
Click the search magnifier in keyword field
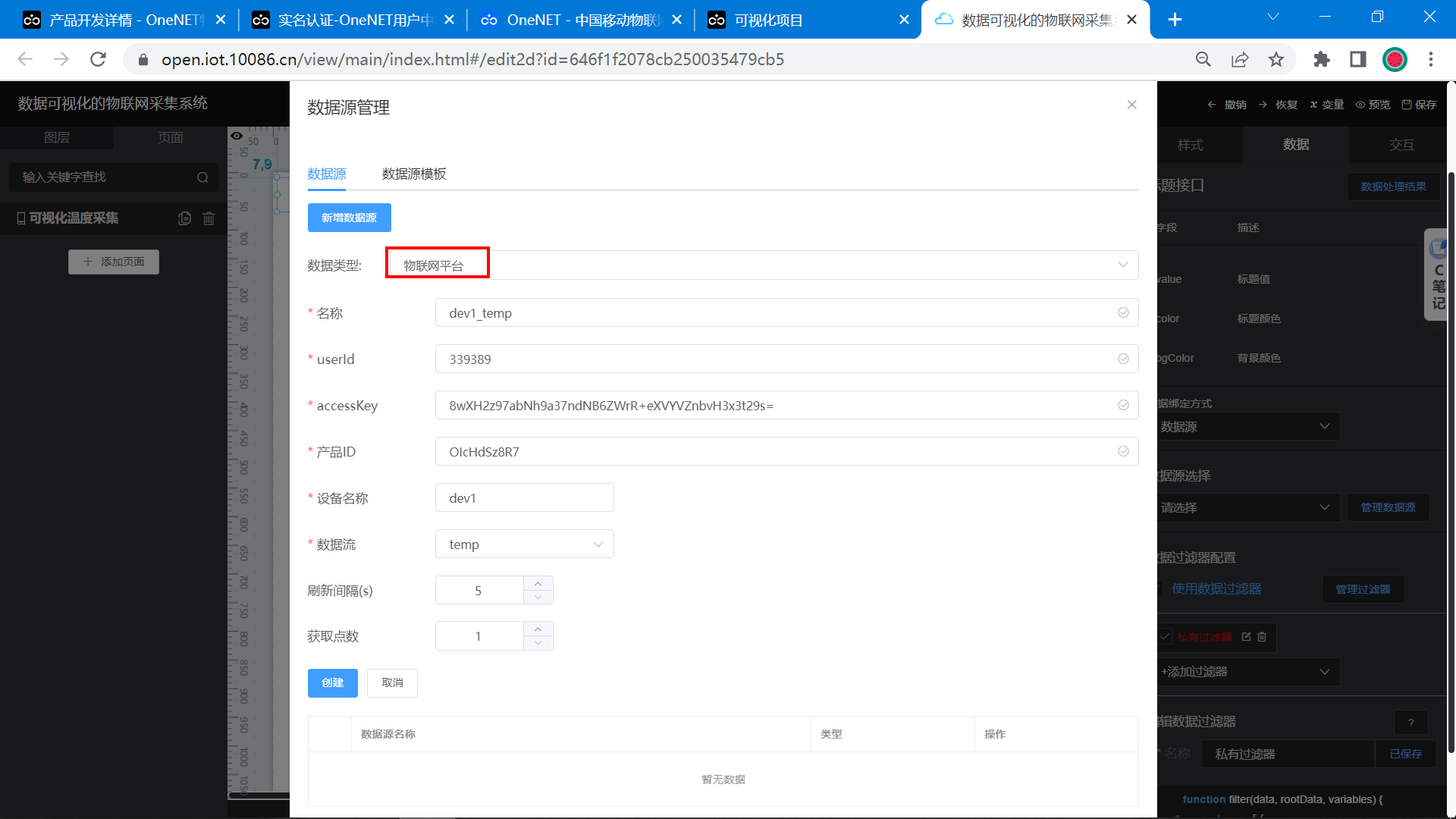202,177
